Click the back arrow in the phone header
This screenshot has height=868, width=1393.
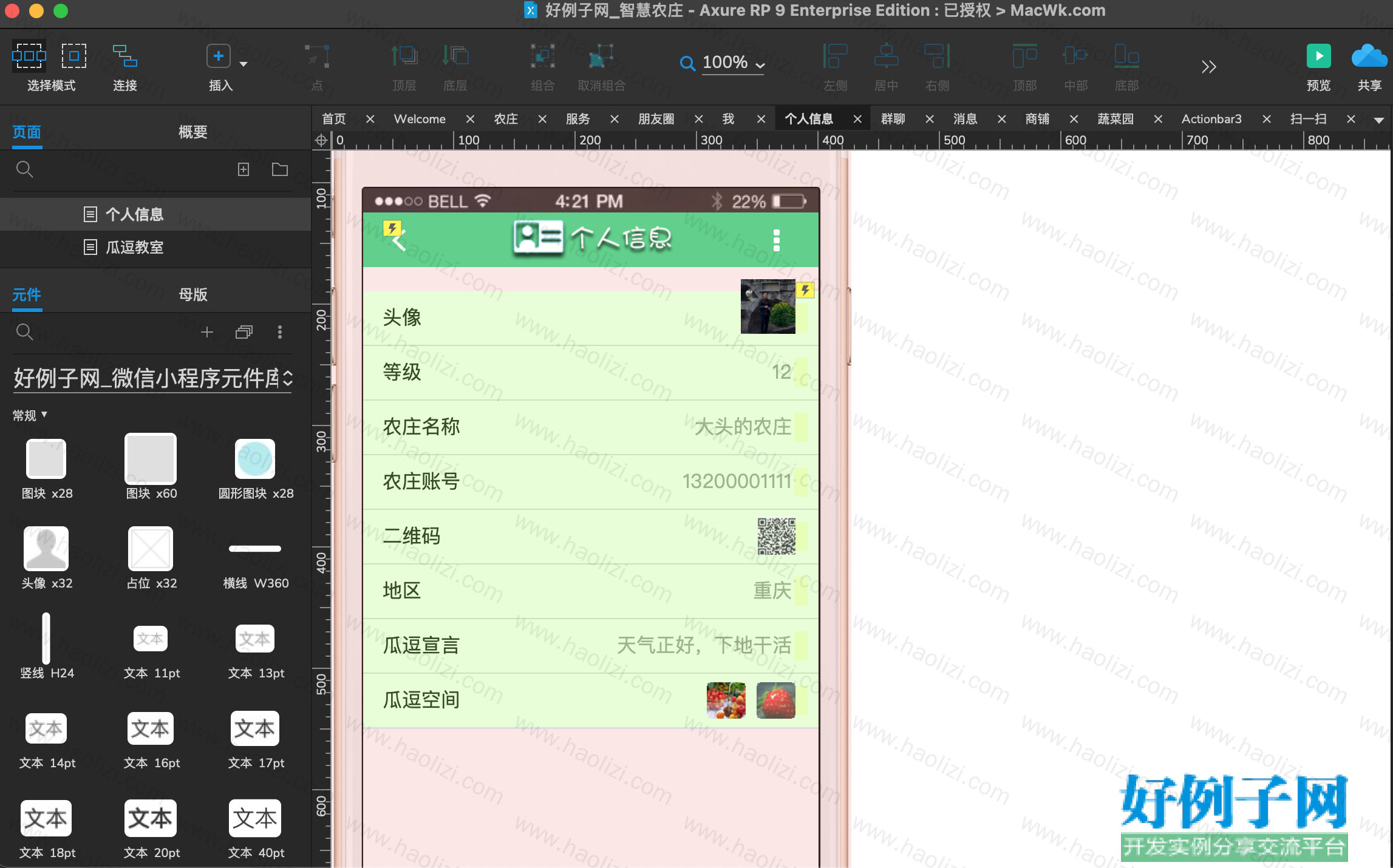click(398, 242)
